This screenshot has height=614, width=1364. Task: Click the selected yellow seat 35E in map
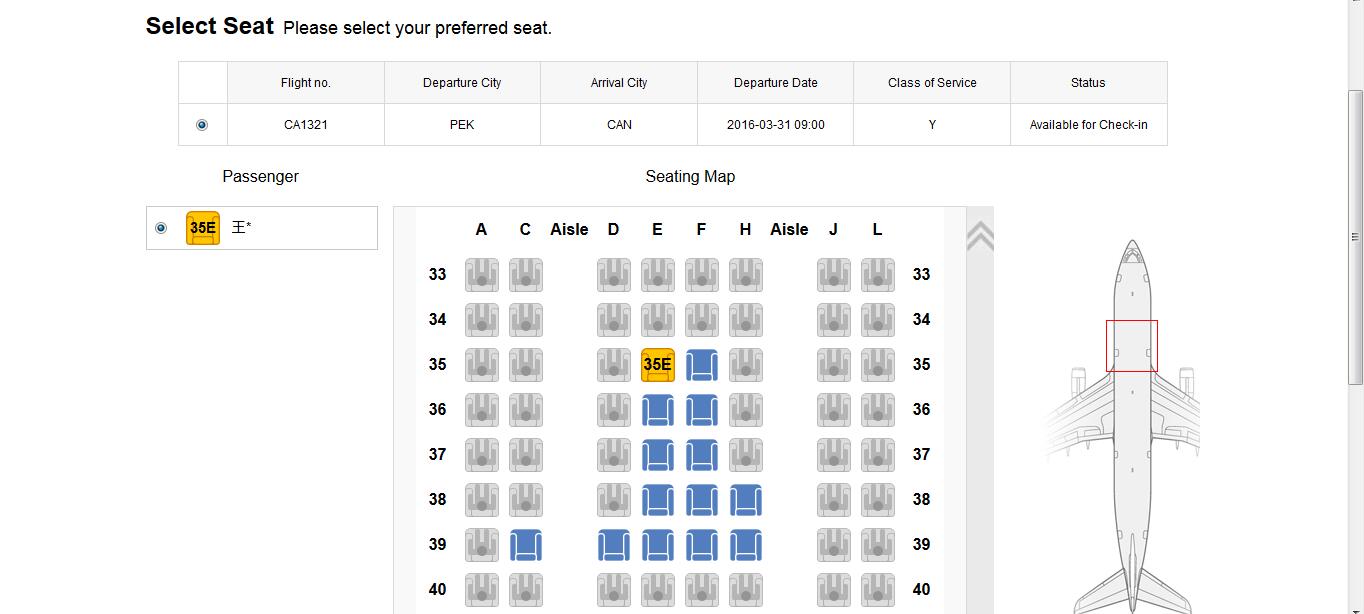(658, 365)
